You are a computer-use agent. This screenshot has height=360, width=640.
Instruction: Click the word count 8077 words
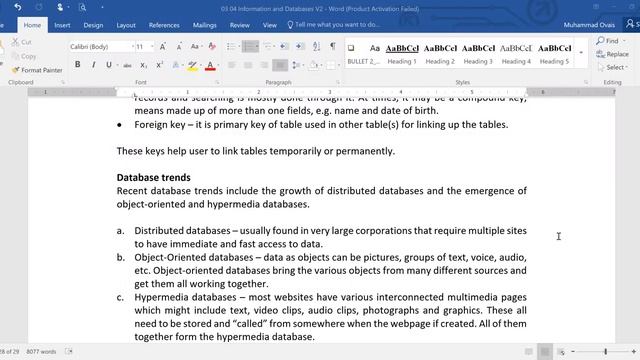[41, 351]
